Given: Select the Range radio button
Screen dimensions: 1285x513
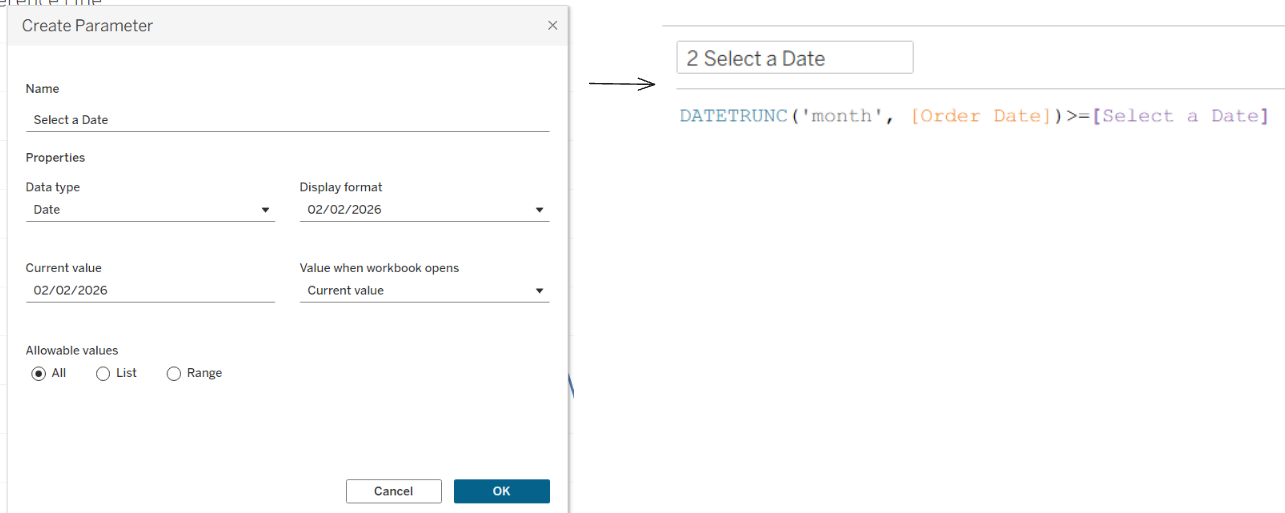Looking at the screenshot, I should pyautogui.click(x=174, y=373).
